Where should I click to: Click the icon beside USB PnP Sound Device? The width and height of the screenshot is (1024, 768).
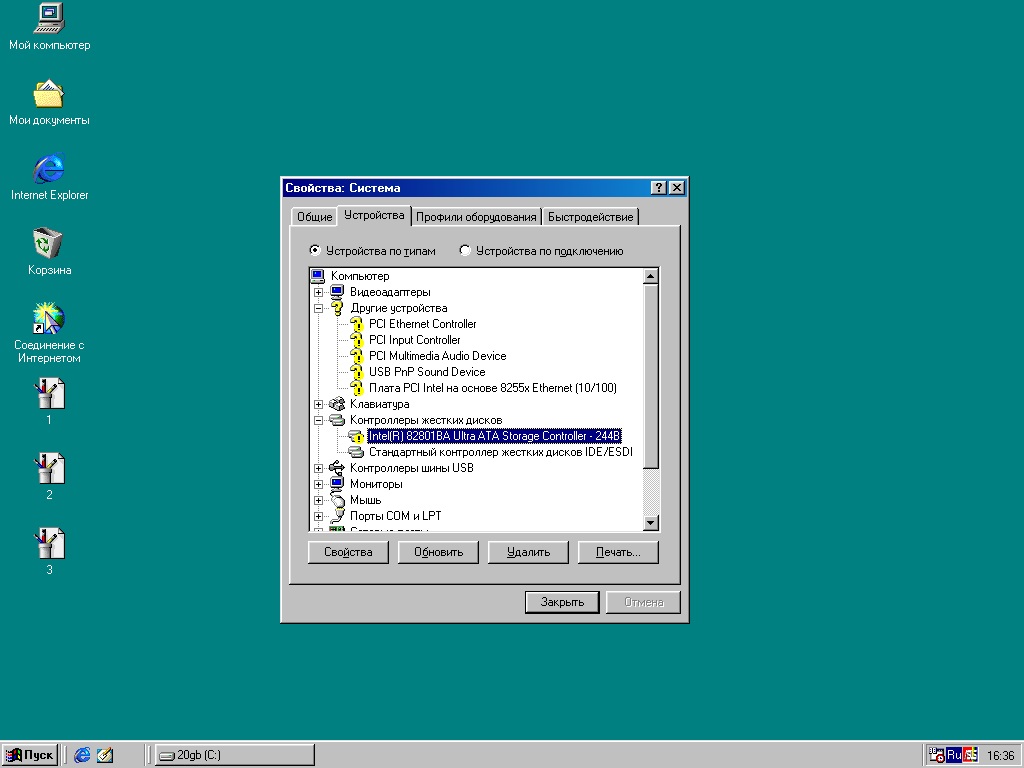pyautogui.click(x=357, y=372)
